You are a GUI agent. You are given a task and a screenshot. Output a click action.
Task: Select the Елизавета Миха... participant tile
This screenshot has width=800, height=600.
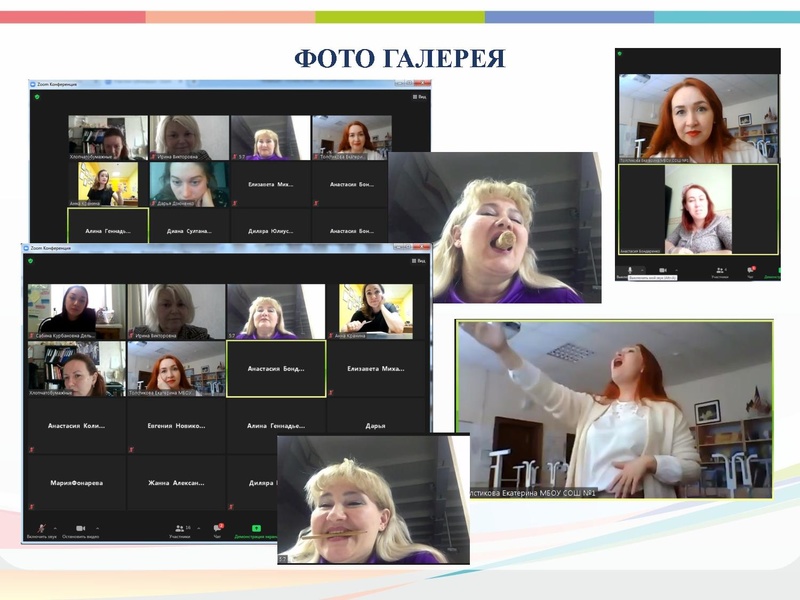click(x=375, y=369)
